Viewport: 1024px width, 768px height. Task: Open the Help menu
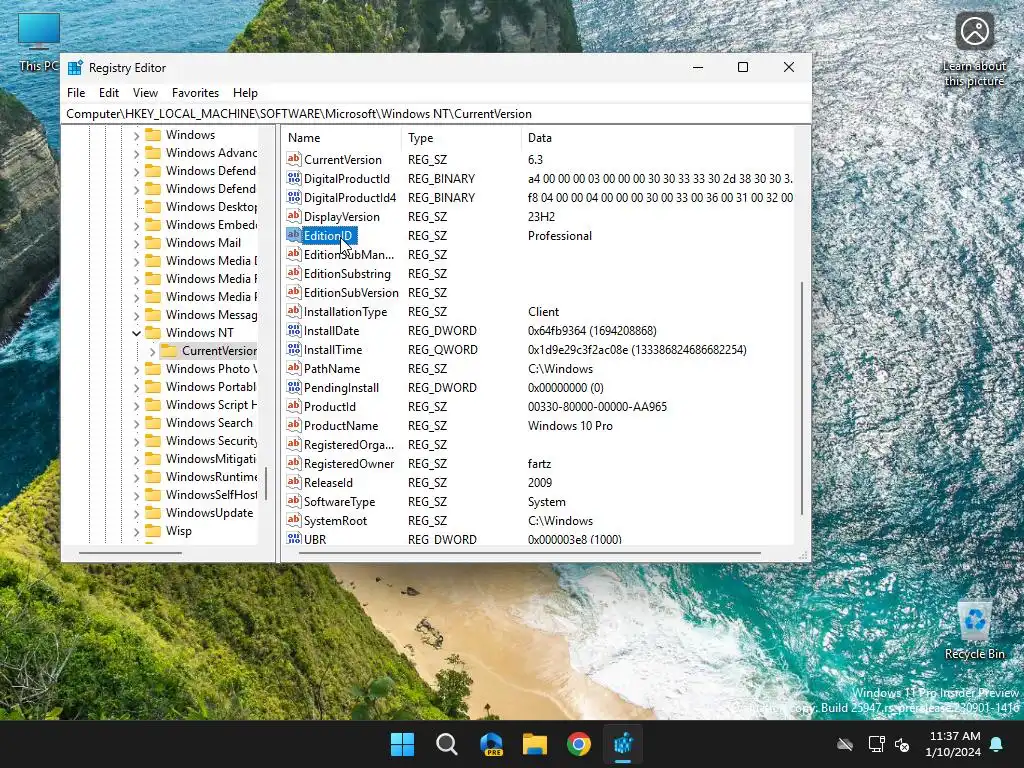click(245, 93)
